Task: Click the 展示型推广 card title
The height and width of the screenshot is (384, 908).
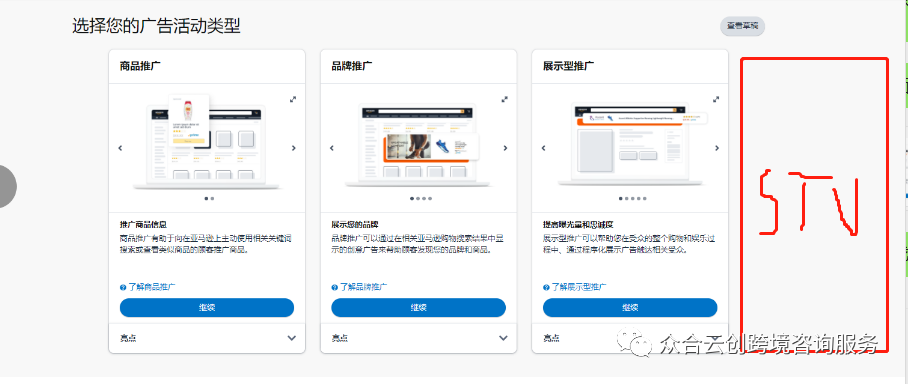Action: tap(568, 65)
